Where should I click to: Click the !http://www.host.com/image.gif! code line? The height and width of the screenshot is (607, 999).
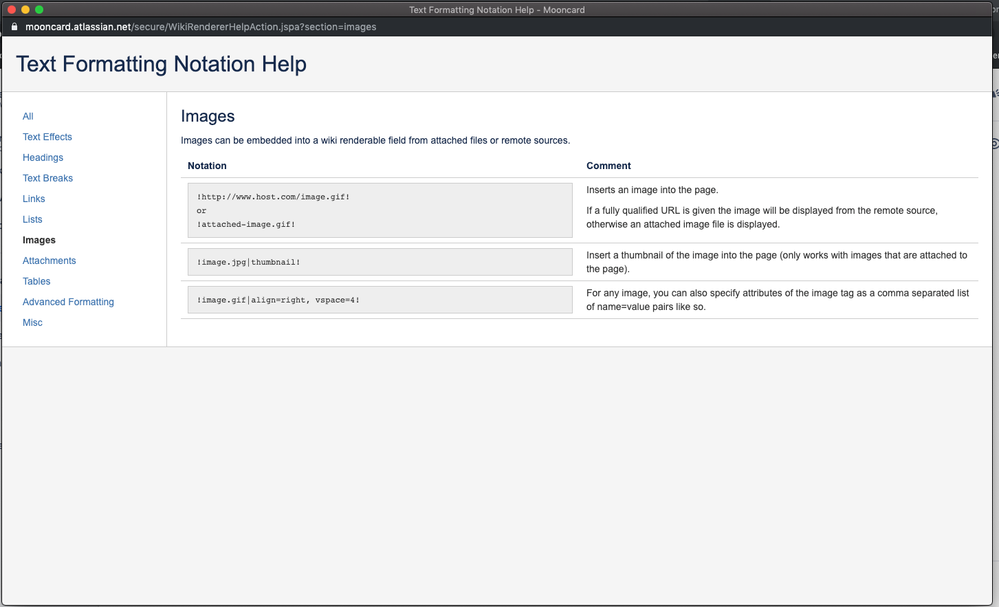[273, 197]
